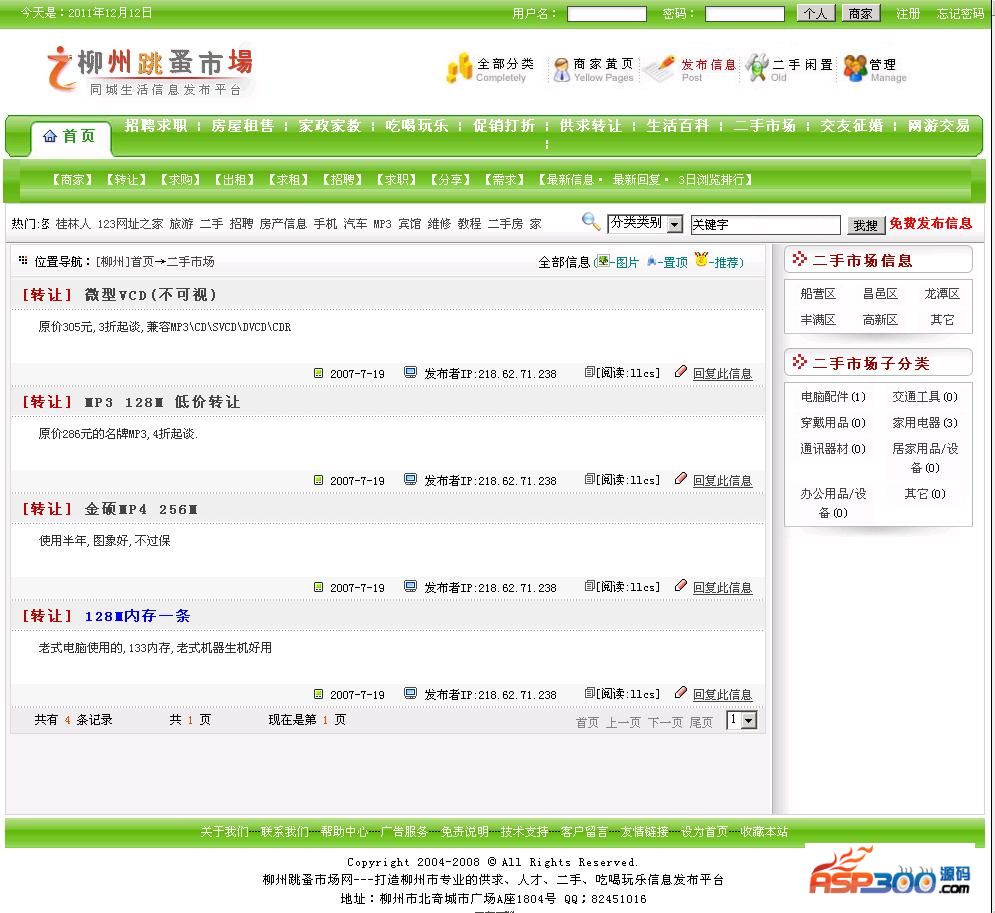Viewport: 995px width, 913px height.
Task: Open 交友征婚 menu item
Action: (x=852, y=126)
